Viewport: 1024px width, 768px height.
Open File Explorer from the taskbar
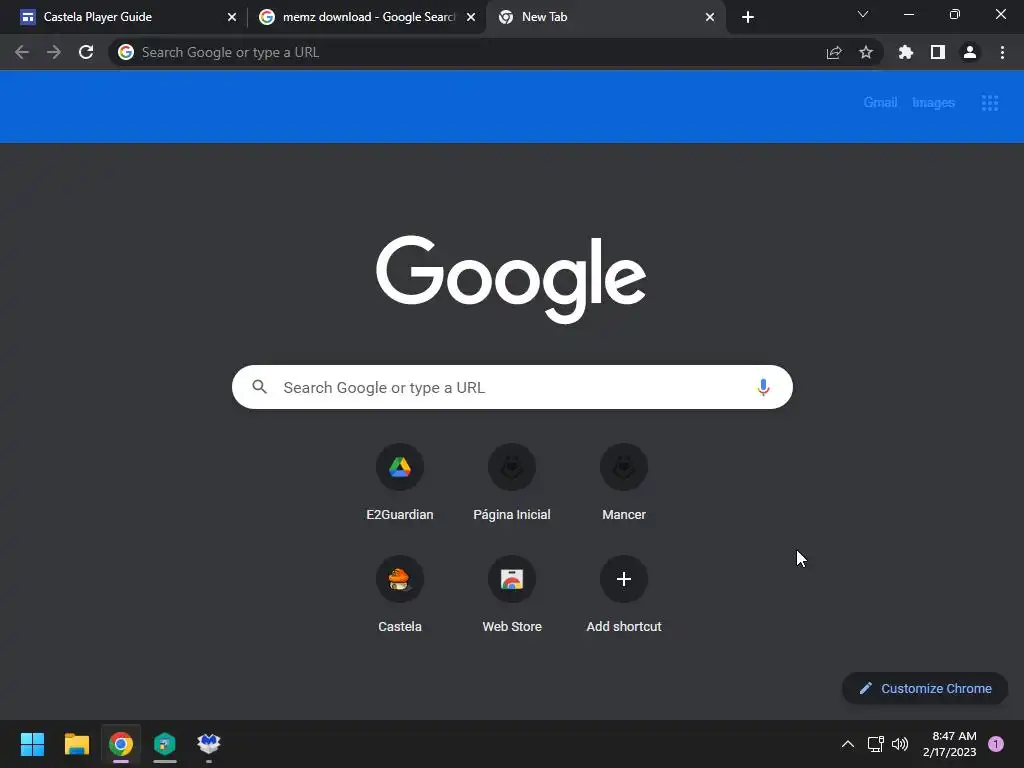pos(76,744)
